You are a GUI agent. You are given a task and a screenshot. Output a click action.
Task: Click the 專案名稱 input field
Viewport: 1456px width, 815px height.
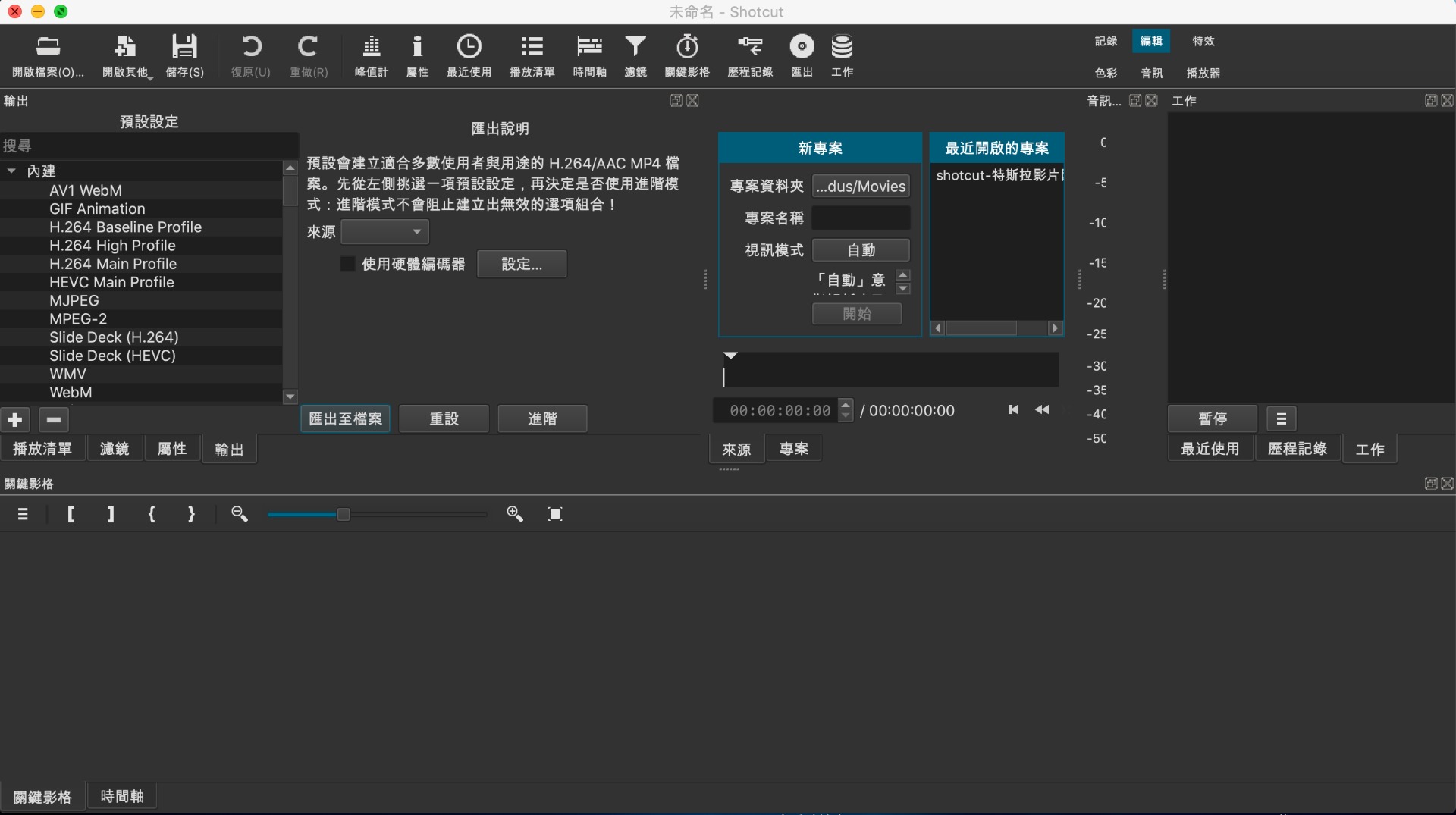coord(861,218)
